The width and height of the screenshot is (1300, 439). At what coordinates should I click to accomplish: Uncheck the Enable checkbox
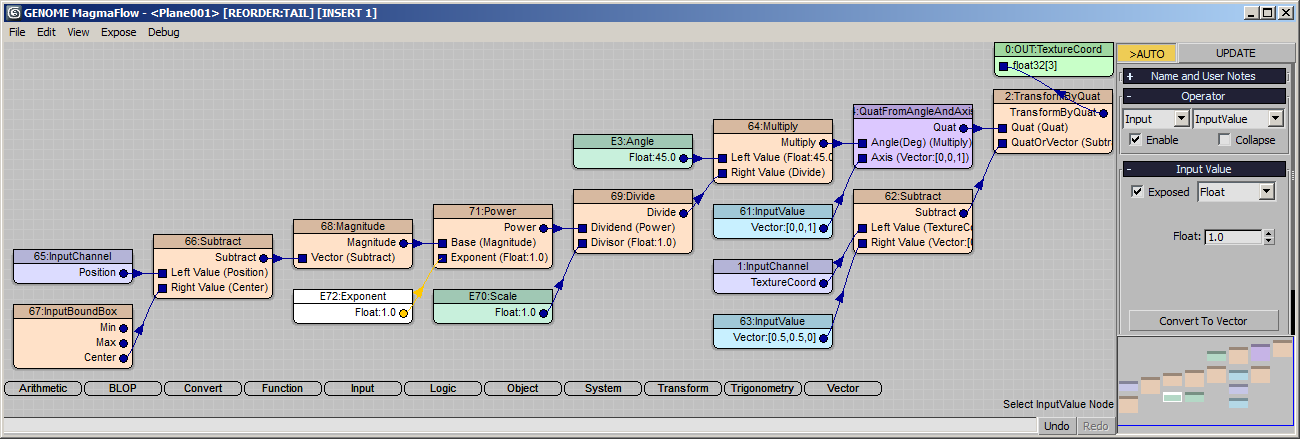coord(1135,140)
